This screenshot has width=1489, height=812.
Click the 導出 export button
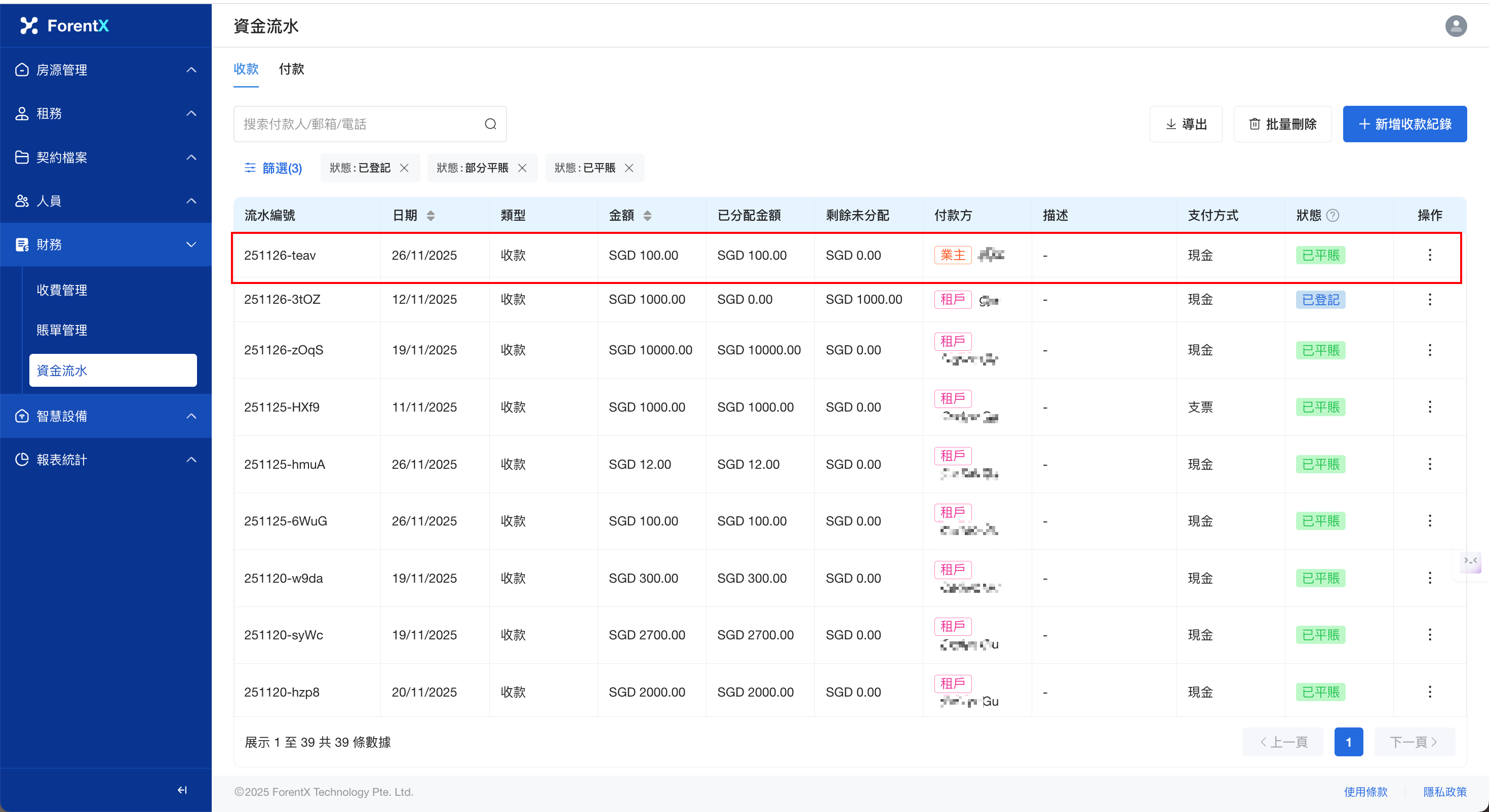click(1186, 124)
